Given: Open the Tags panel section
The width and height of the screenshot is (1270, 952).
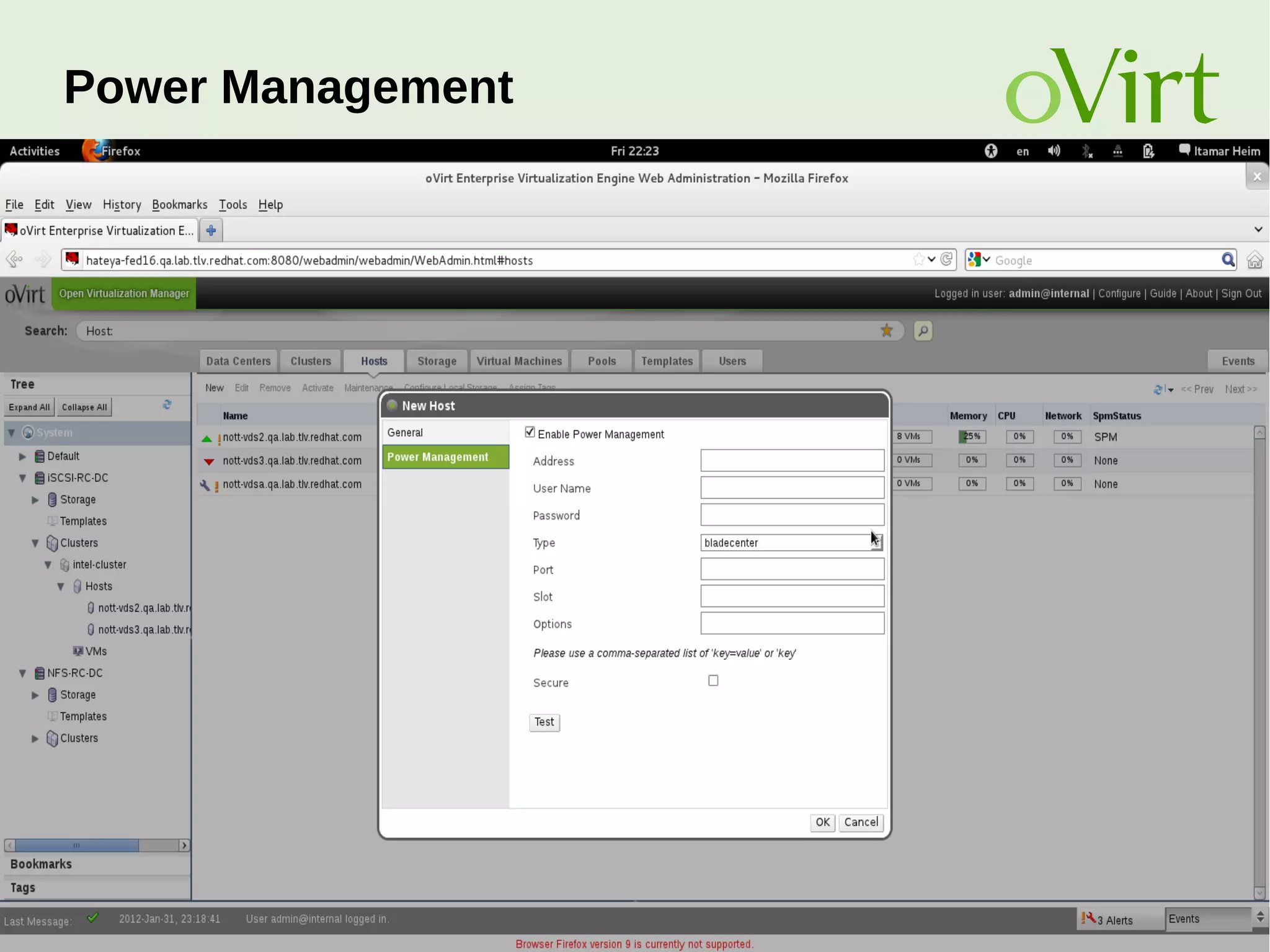Looking at the screenshot, I should point(97,887).
